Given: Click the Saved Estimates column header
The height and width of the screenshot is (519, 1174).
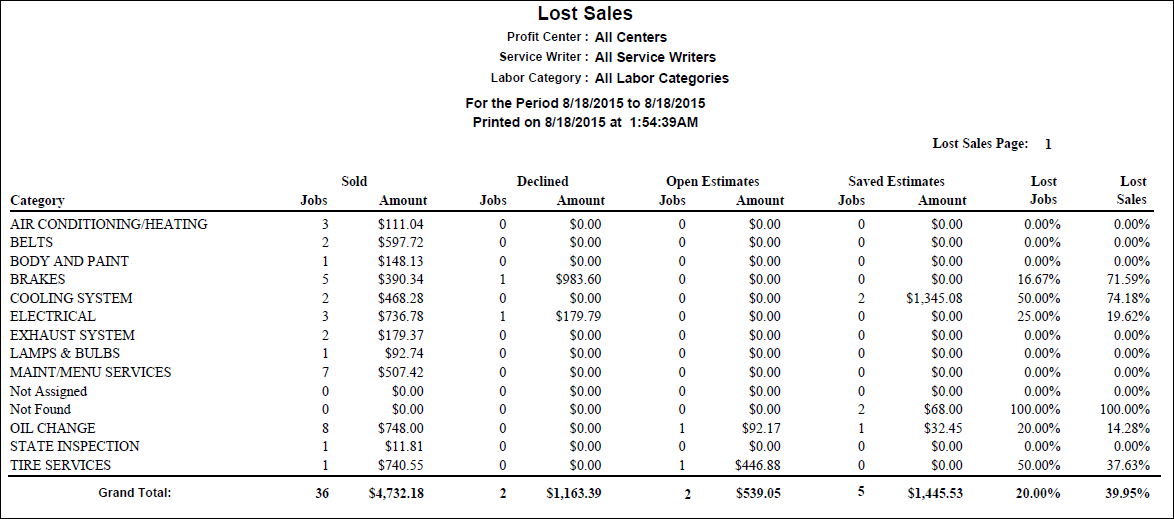Looking at the screenshot, I should click(896, 181).
